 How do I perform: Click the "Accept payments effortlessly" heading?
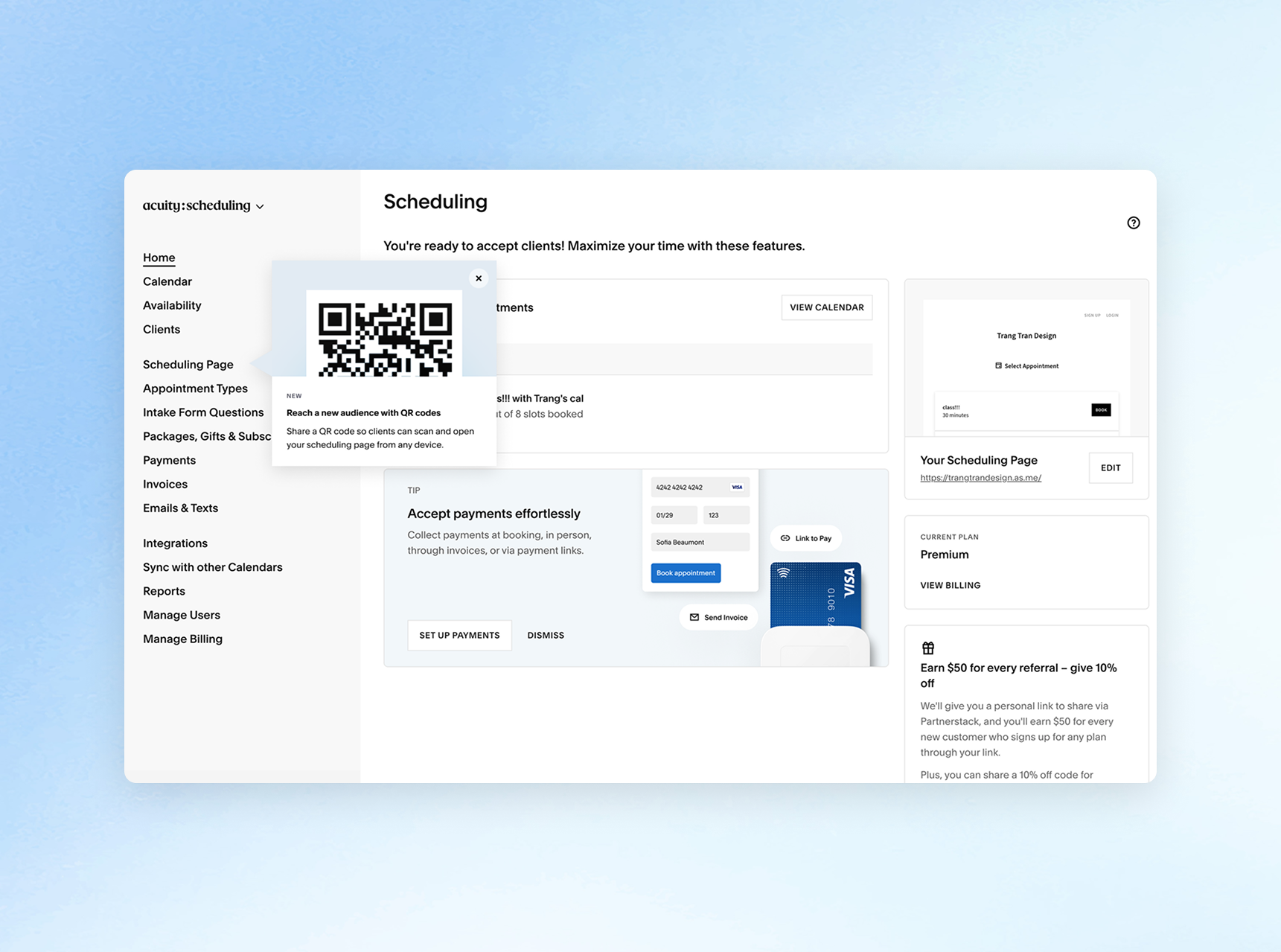(x=493, y=513)
